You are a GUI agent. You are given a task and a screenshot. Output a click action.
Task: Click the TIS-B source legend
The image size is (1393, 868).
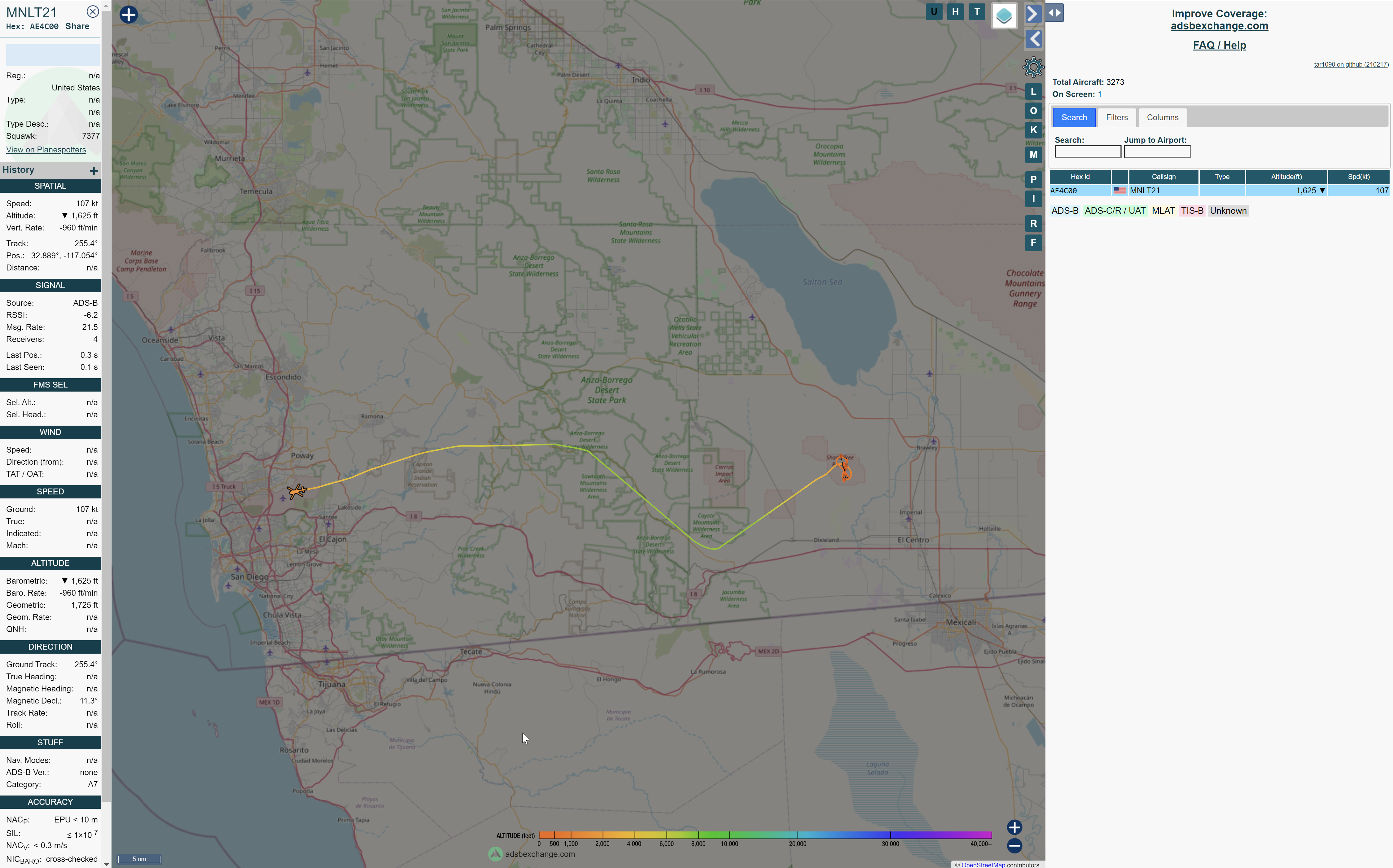point(1192,211)
